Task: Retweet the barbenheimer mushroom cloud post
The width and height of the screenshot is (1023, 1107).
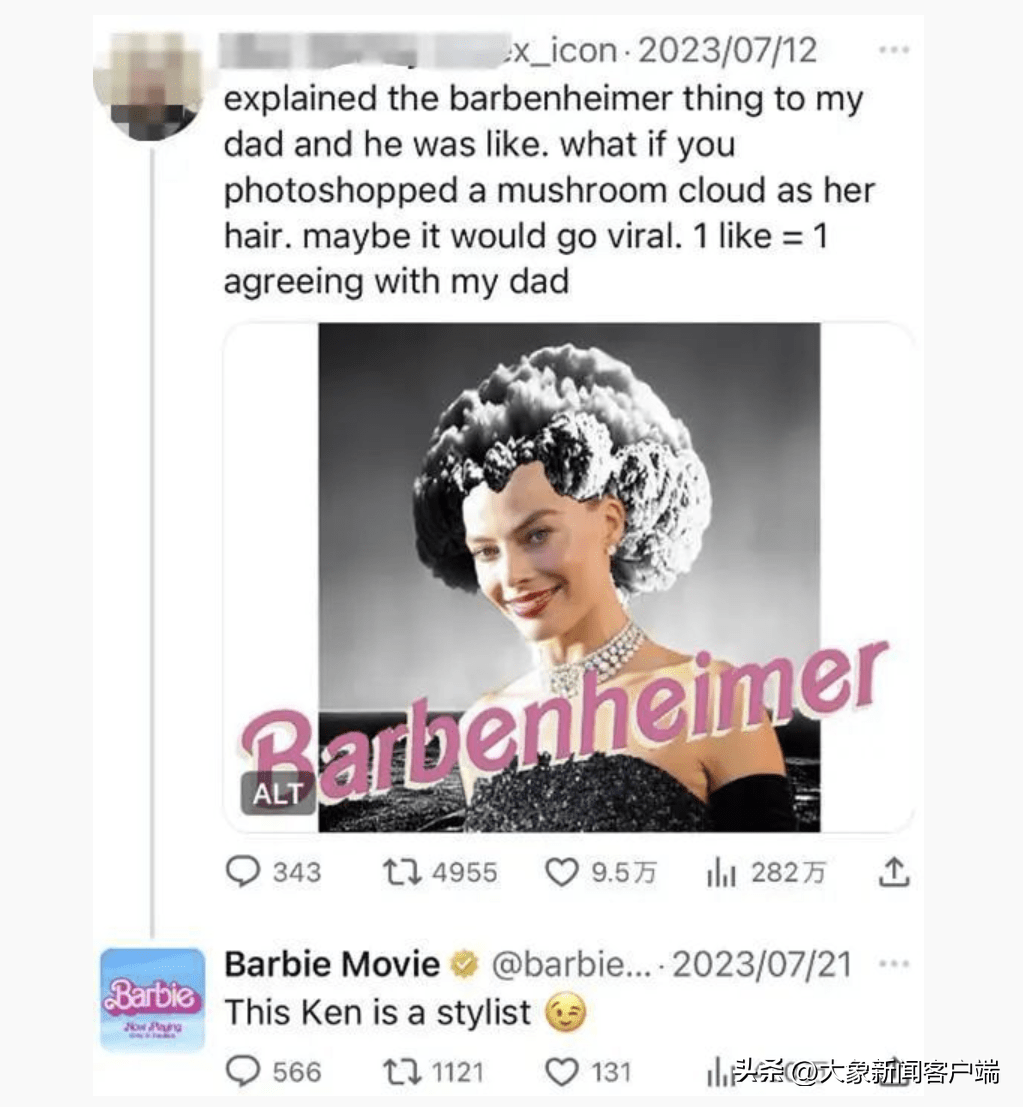Action: click(x=440, y=872)
